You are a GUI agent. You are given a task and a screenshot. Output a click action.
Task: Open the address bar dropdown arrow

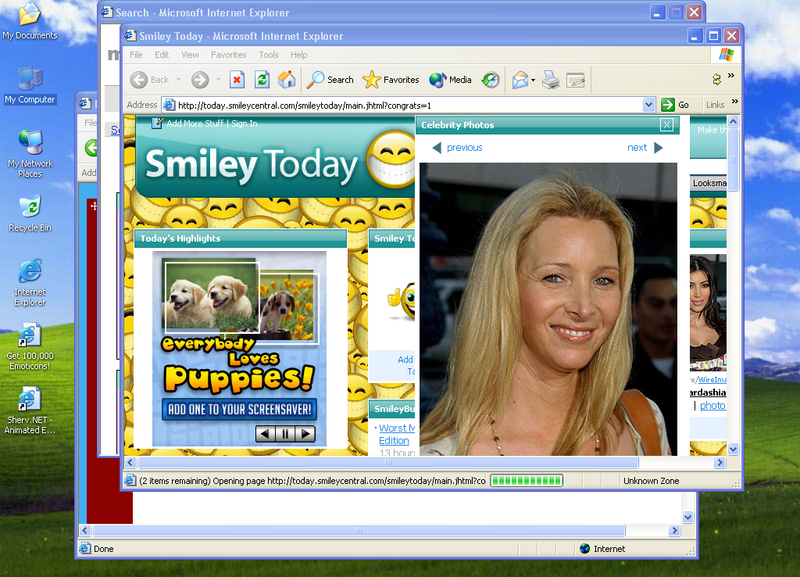[648, 105]
